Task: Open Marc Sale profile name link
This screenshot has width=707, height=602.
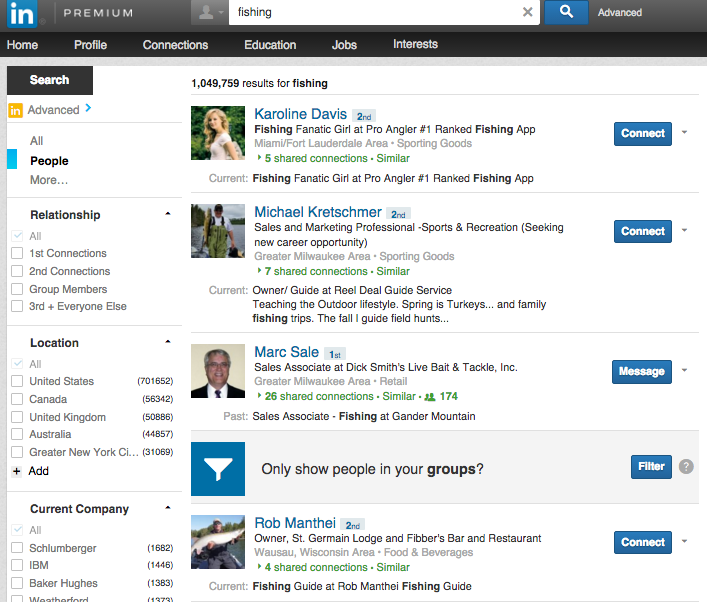Action: (286, 352)
